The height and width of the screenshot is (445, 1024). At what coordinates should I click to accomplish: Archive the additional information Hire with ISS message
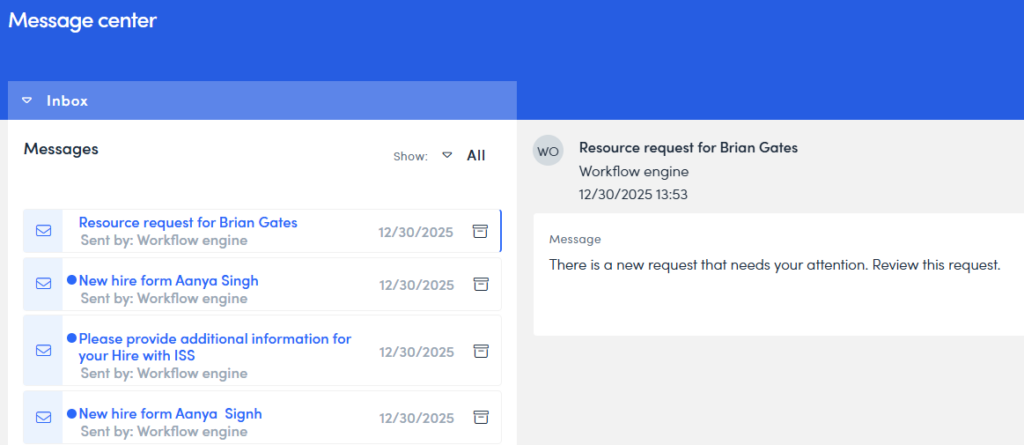[x=480, y=350]
